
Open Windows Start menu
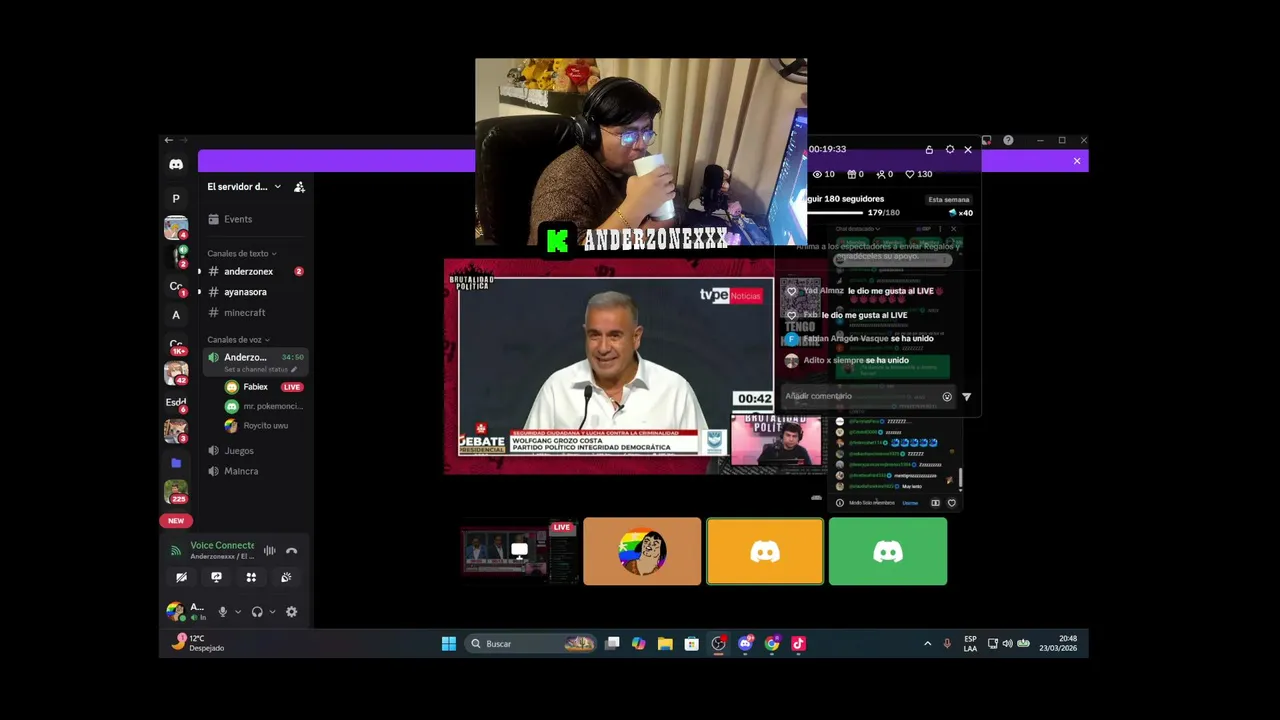(x=449, y=644)
